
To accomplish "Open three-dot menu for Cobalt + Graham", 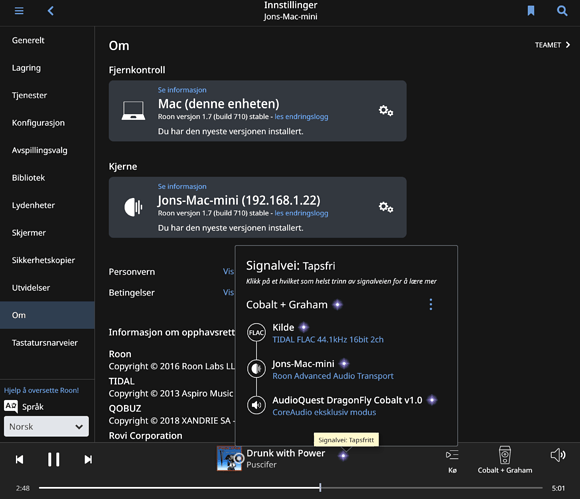I will coord(431,304).
